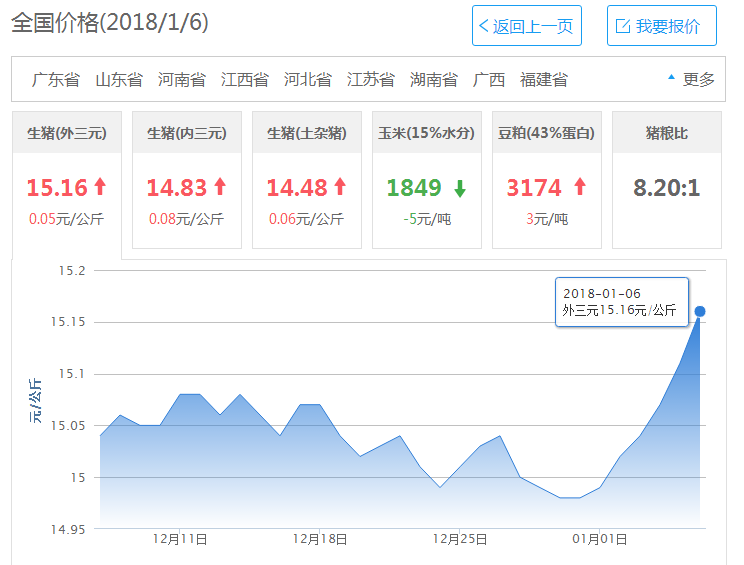Viewport: 744px width, 565px height.
Task: Switch to 生猪(内三元) price tab
Action: (x=187, y=132)
